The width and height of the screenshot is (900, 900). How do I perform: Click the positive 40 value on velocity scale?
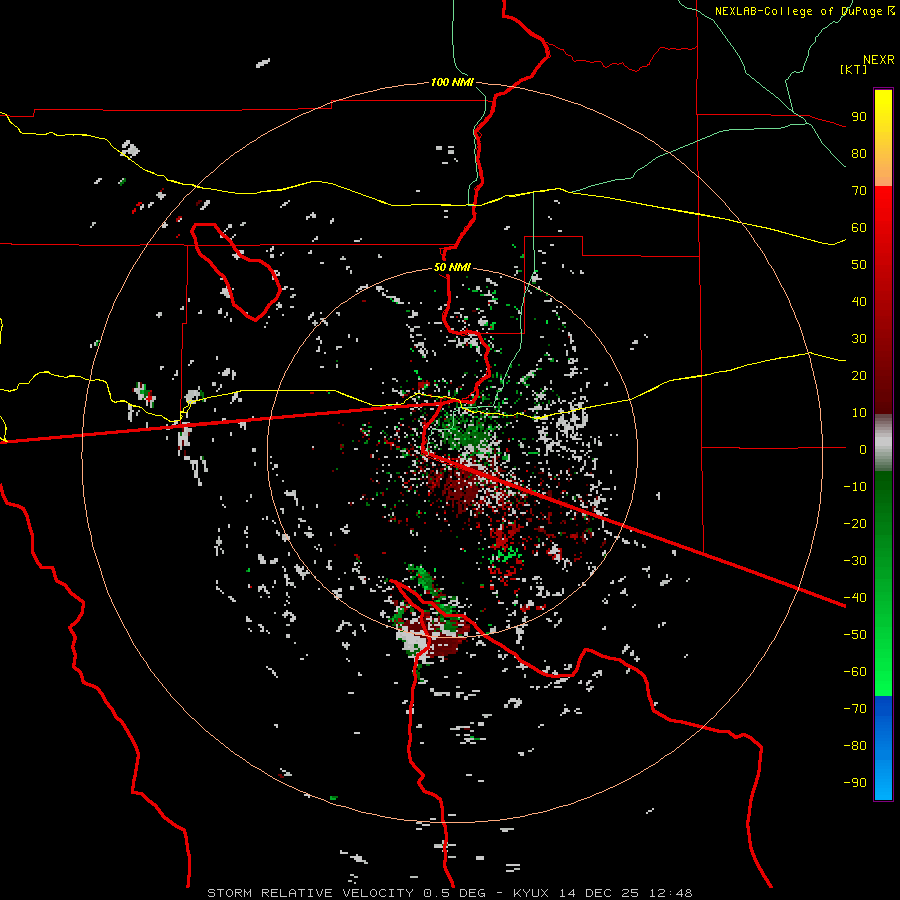(x=859, y=302)
